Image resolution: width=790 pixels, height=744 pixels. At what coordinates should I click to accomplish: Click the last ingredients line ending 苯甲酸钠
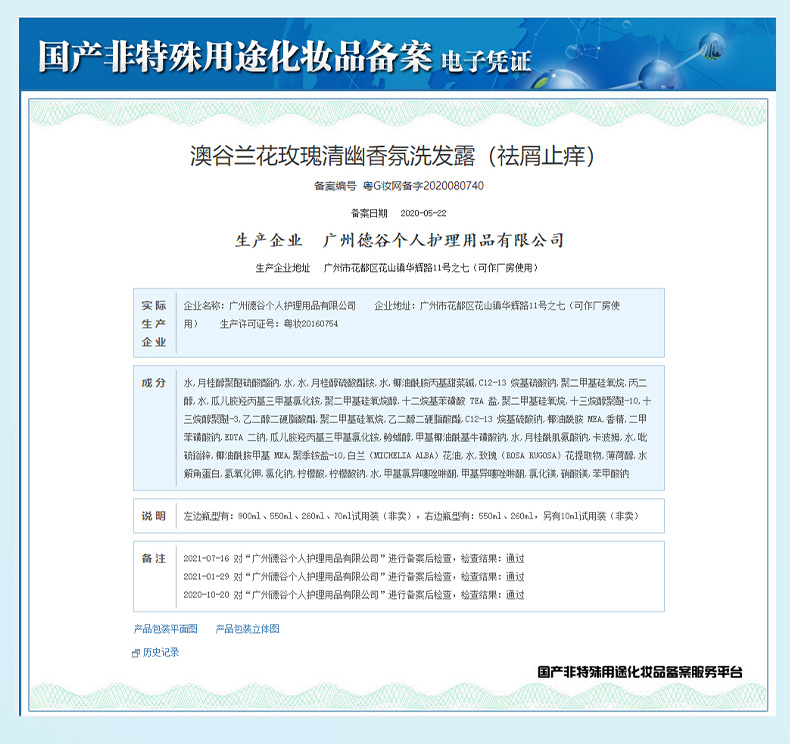pyautogui.click(x=406, y=474)
